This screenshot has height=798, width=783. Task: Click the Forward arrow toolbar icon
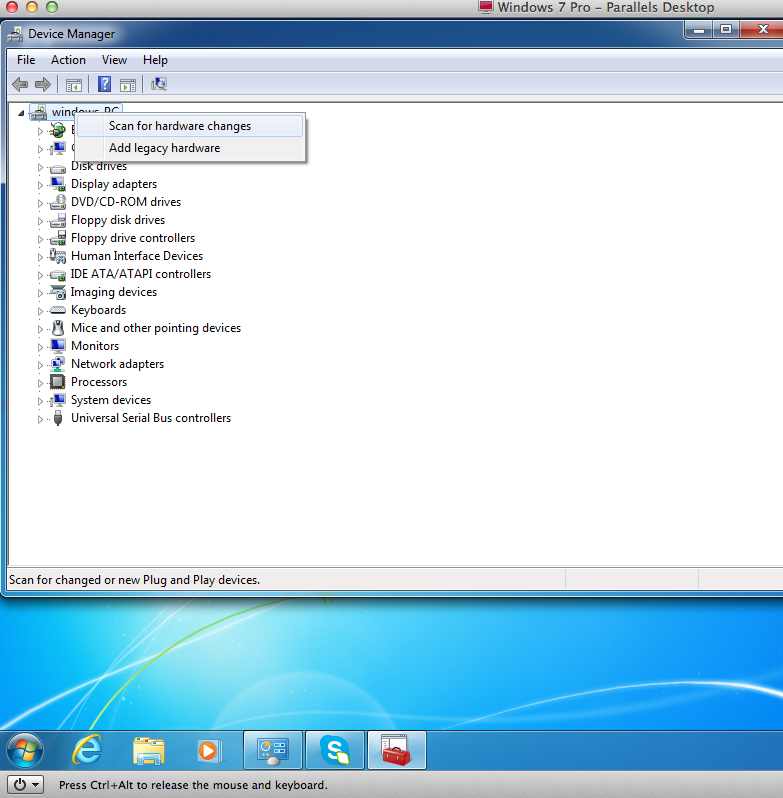click(43, 84)
